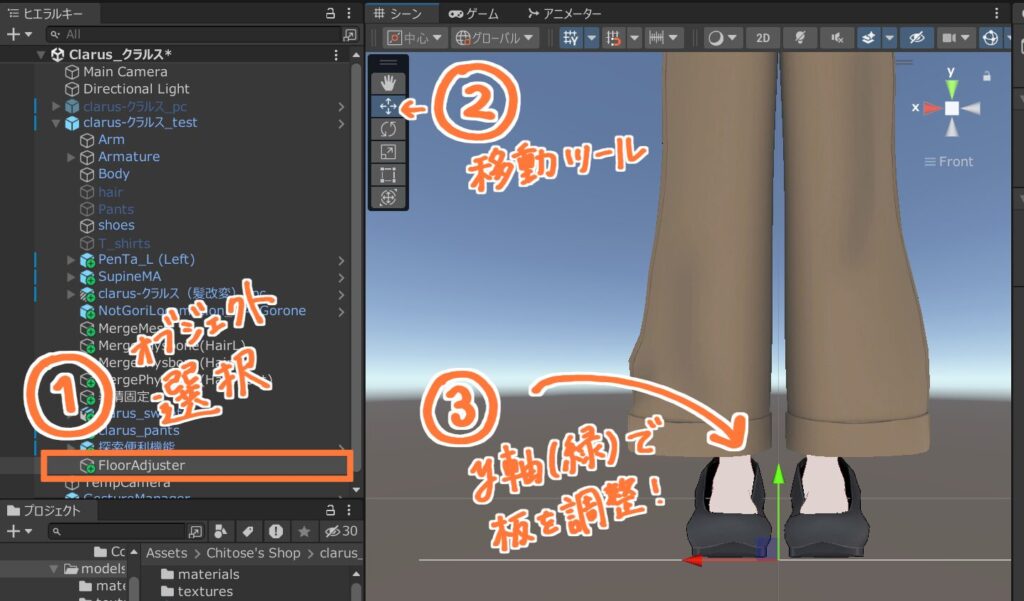Select the Rotate tool
1024x601 pixels.
388,129
